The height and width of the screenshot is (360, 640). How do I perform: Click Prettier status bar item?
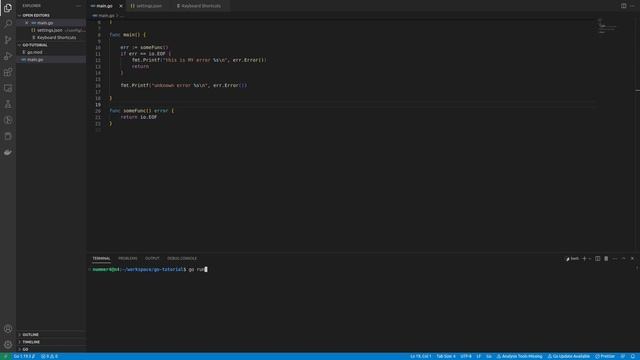(605, 356)
